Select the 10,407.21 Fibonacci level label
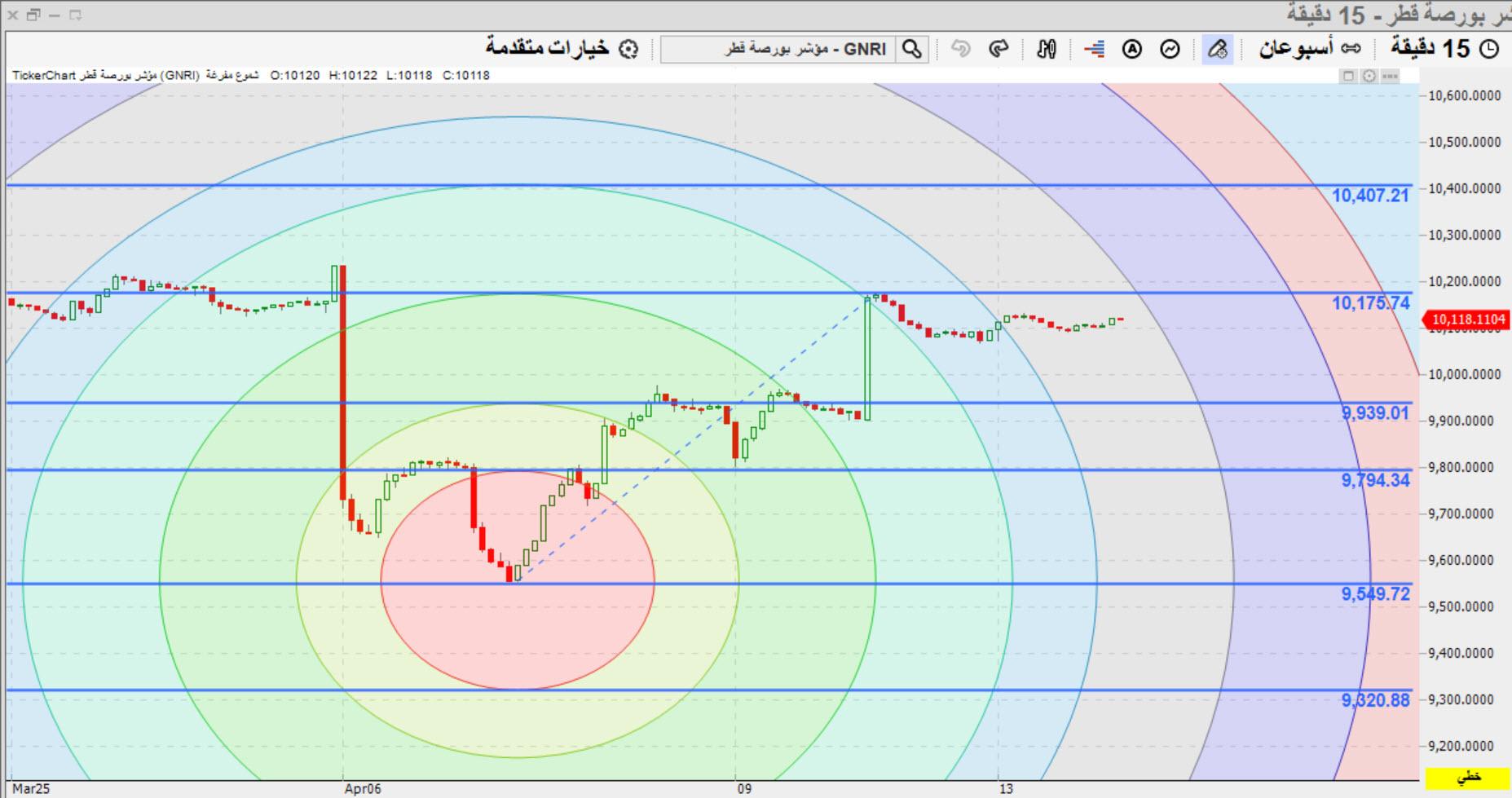1512x798 pixels. (x=1370, y=196)
